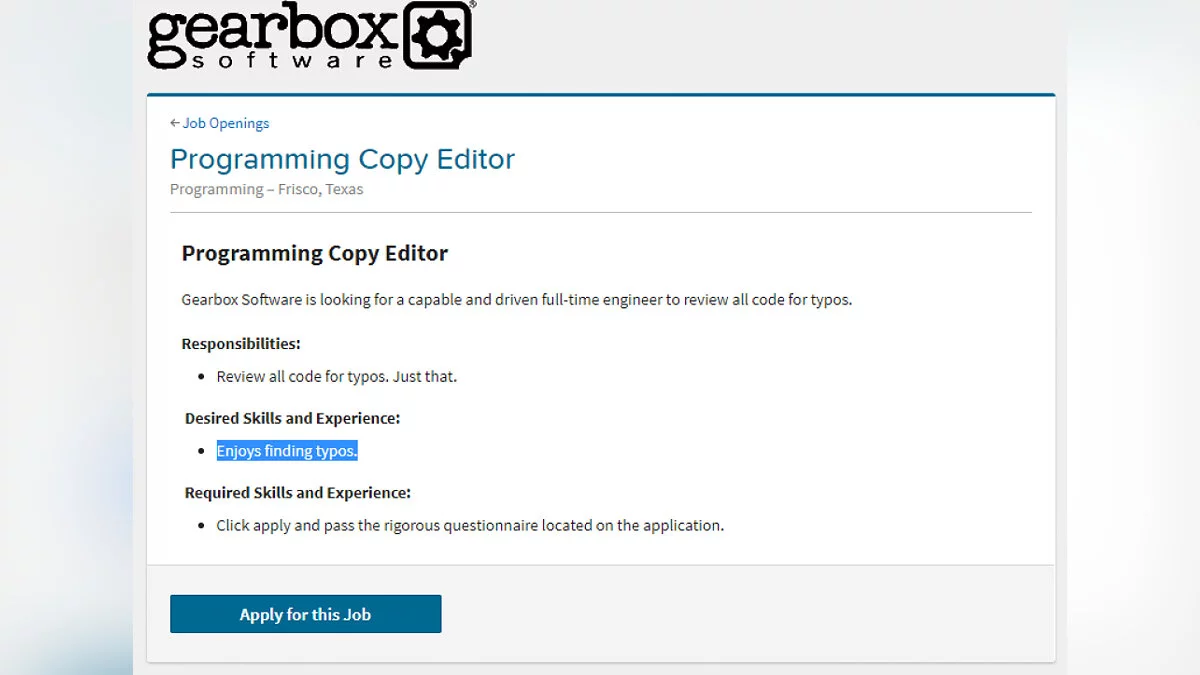Click the Required Skills and Experience heading
This screenshot has height=675, width=1200.
(297, 493)
